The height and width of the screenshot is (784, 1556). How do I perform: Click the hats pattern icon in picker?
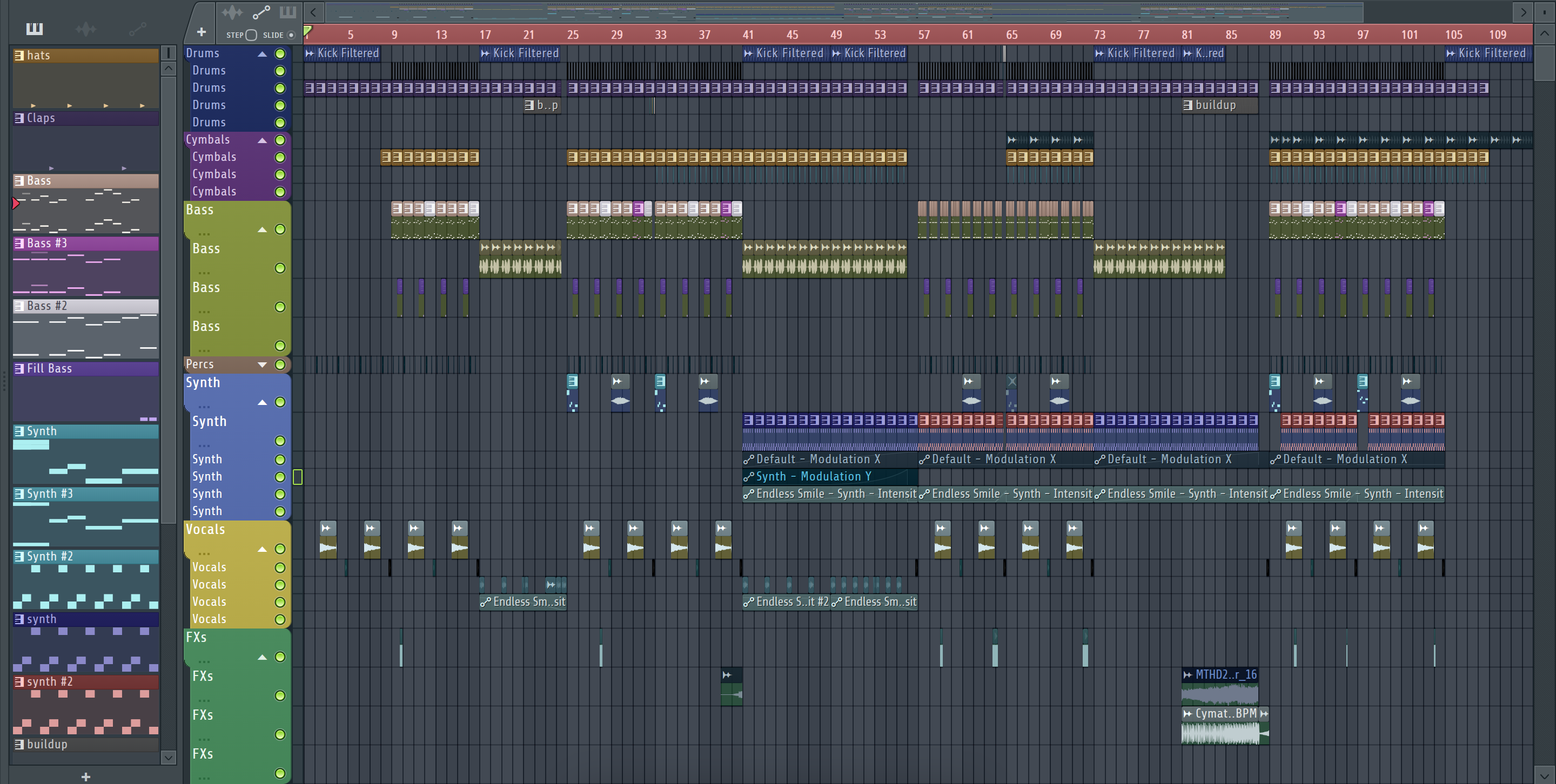[x=19, y=56]
